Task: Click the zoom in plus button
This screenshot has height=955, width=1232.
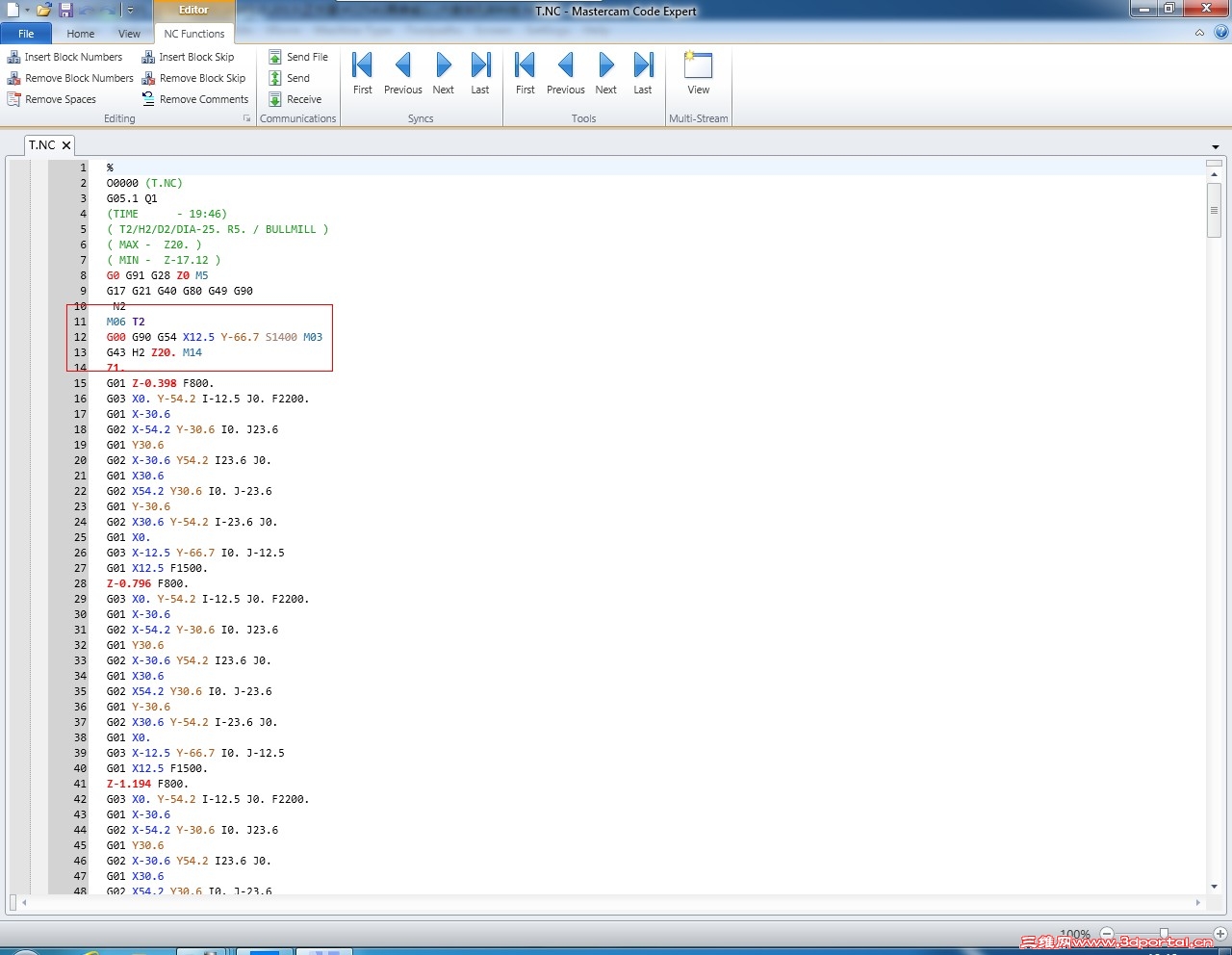Action: click(x=1220, y=934)
